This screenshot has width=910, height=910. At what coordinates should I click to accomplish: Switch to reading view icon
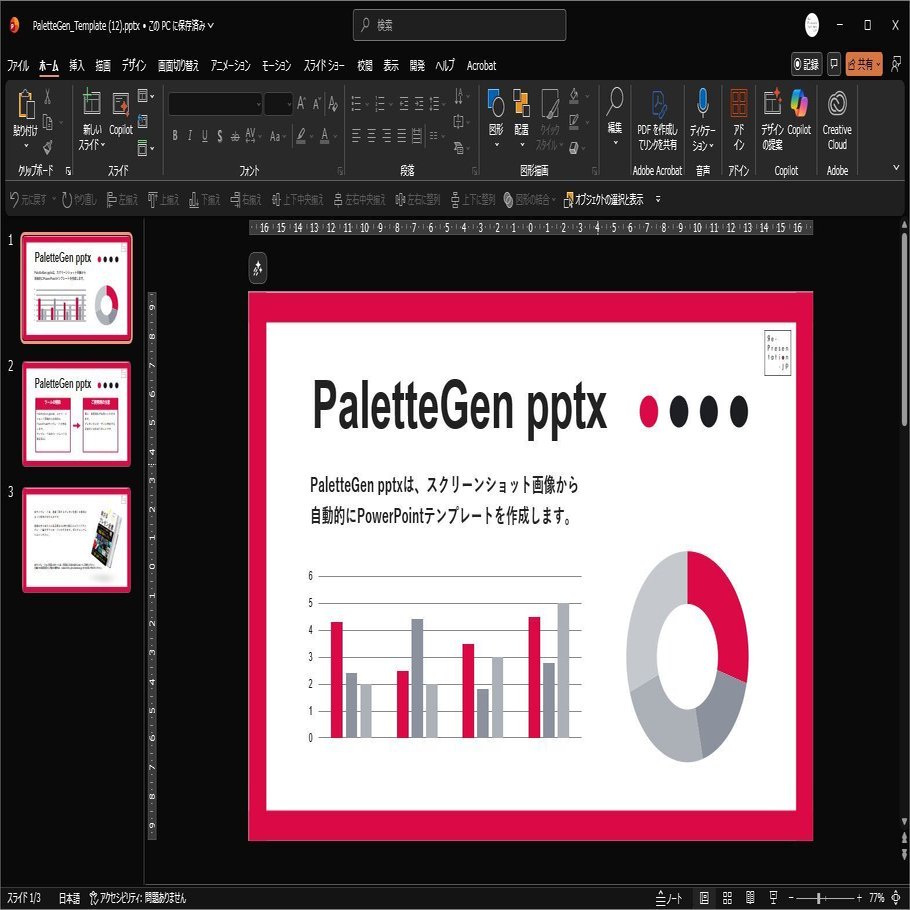click(x=750, y=898)
